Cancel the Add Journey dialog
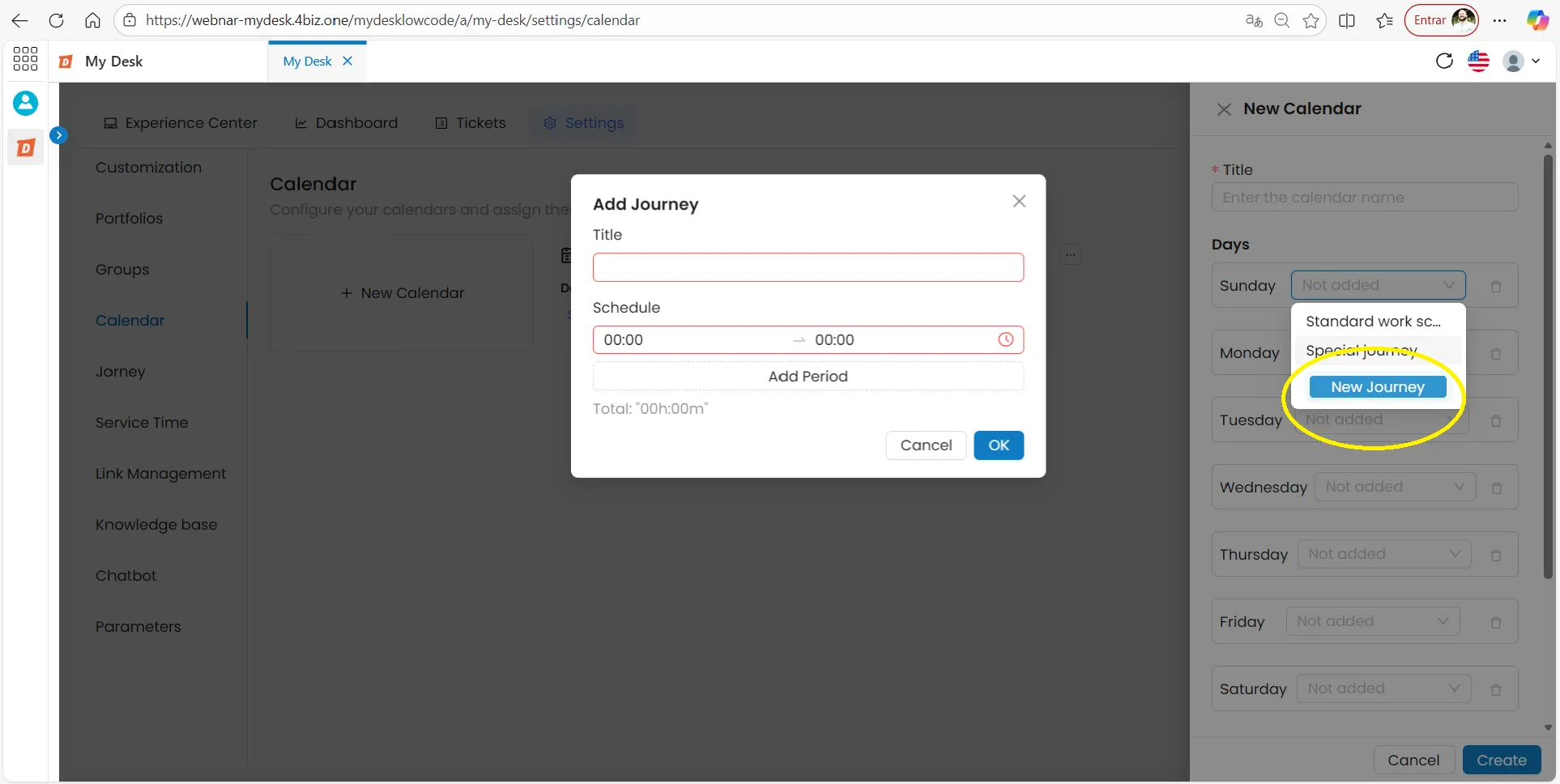The height and width of the screenshot is (784, 1560). [926, 445]
